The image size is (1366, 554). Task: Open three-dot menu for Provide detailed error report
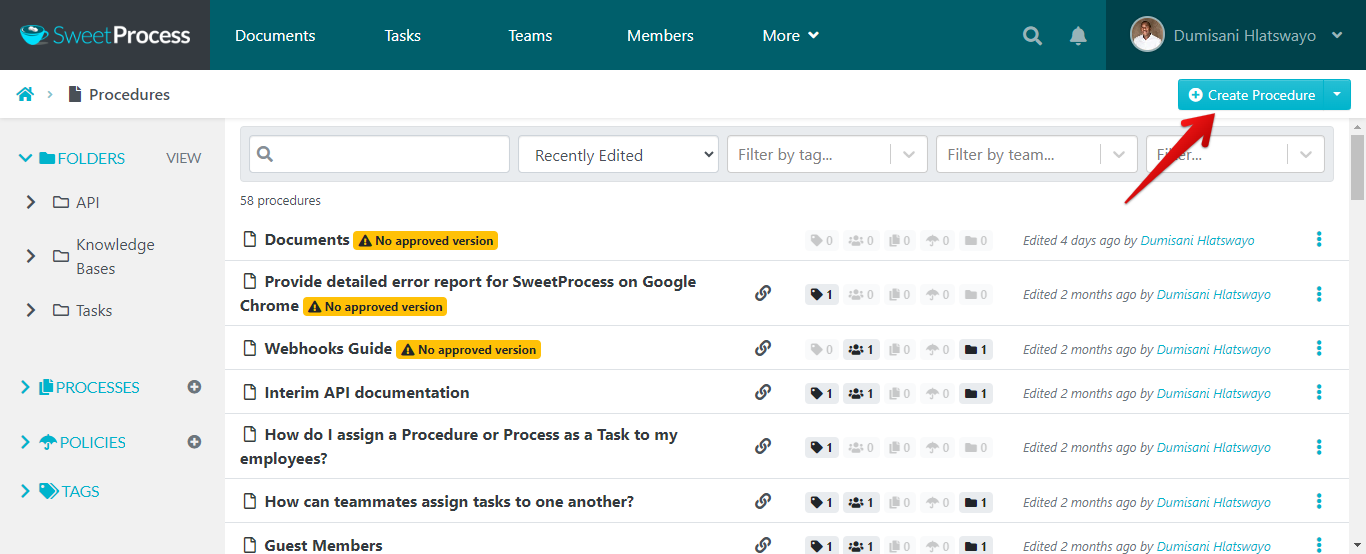tap(1319, 294)
